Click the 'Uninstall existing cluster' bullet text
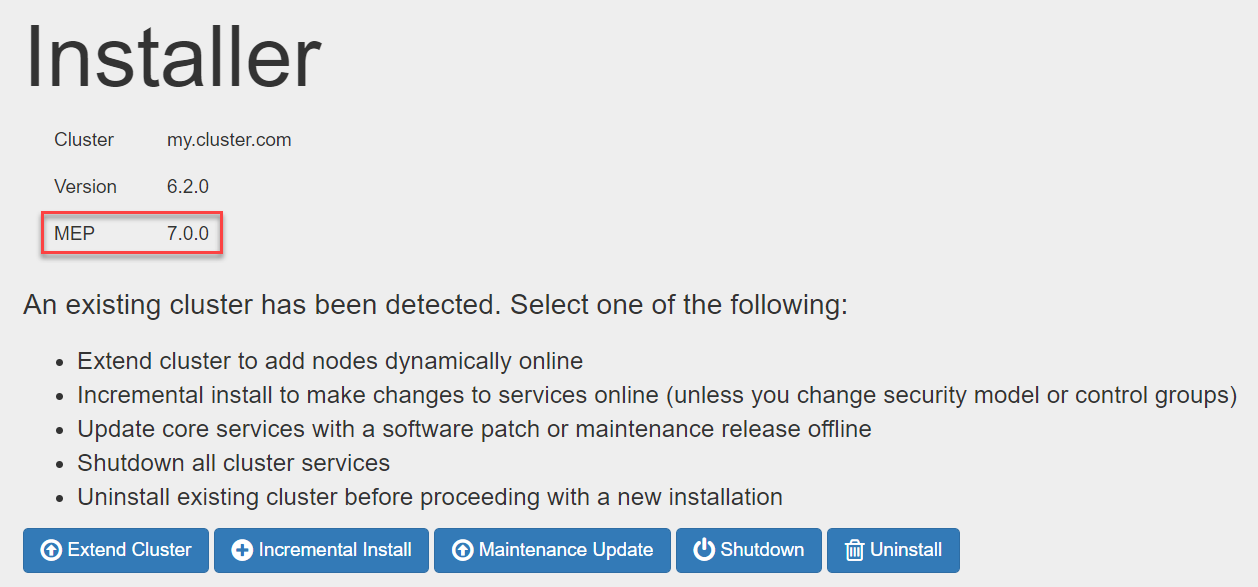The width and height of the screenshot is (1258, 587). [x=430, y=497]
